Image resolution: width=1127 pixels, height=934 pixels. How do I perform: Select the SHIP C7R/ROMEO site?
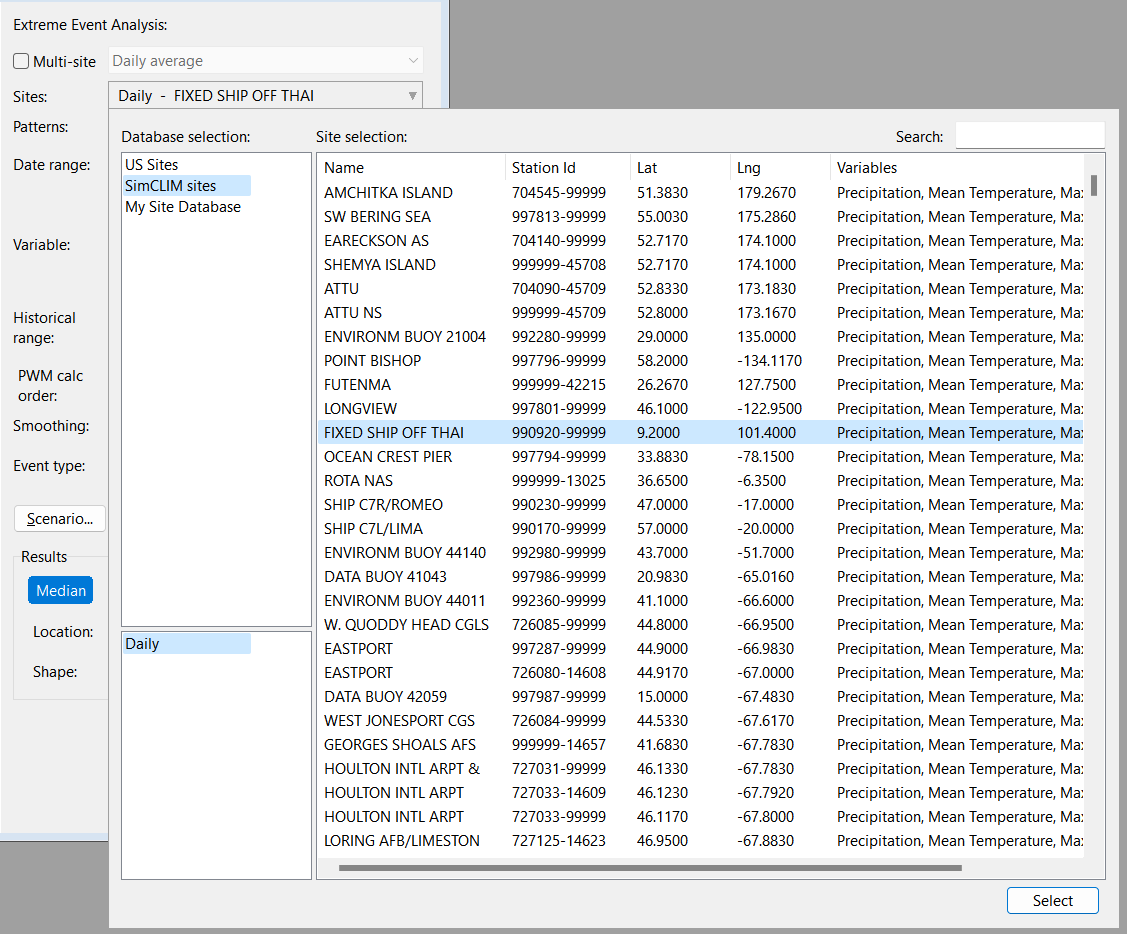pyautogui.click(x=701, y=505)
